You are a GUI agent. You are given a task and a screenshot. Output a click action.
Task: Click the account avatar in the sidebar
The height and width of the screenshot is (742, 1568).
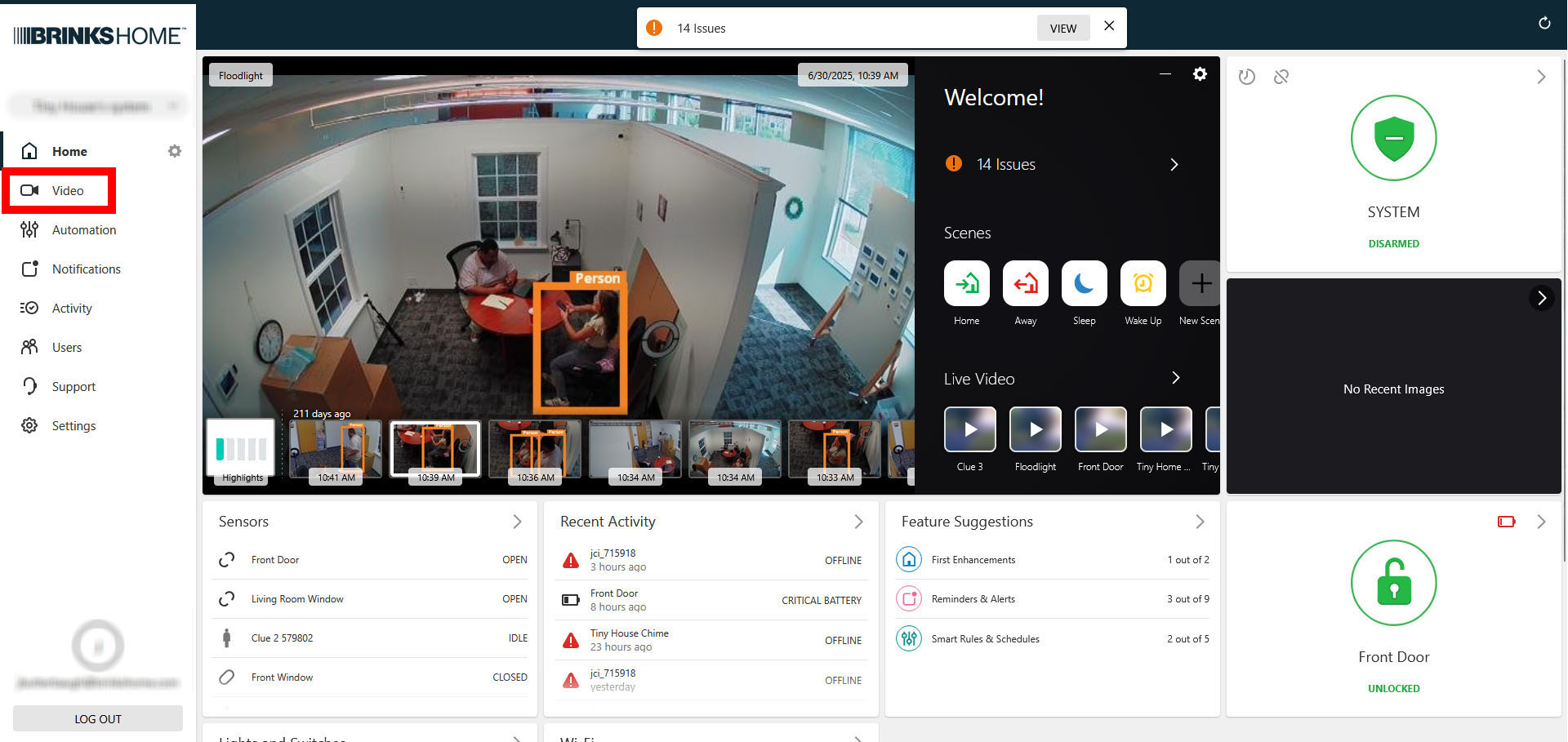[x=98, y=646]
